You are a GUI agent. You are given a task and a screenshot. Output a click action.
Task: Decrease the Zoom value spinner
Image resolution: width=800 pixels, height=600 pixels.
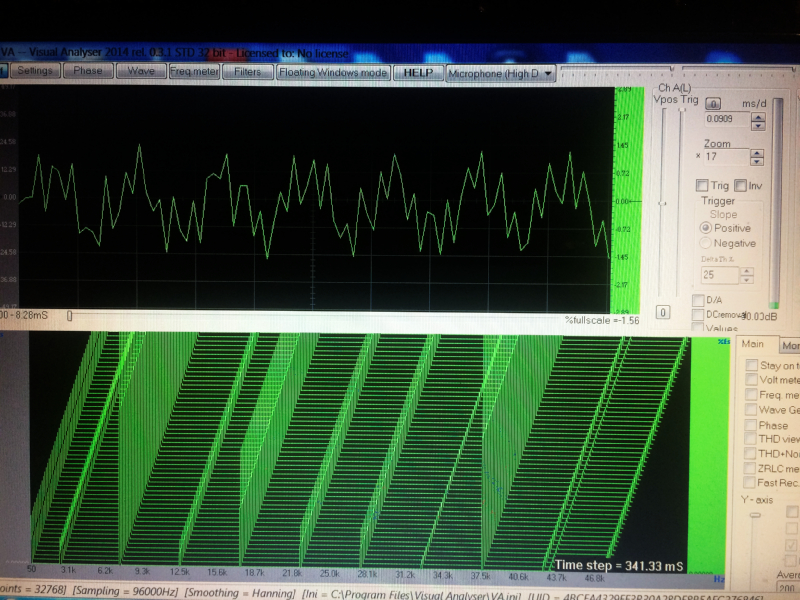click(754, 160)
